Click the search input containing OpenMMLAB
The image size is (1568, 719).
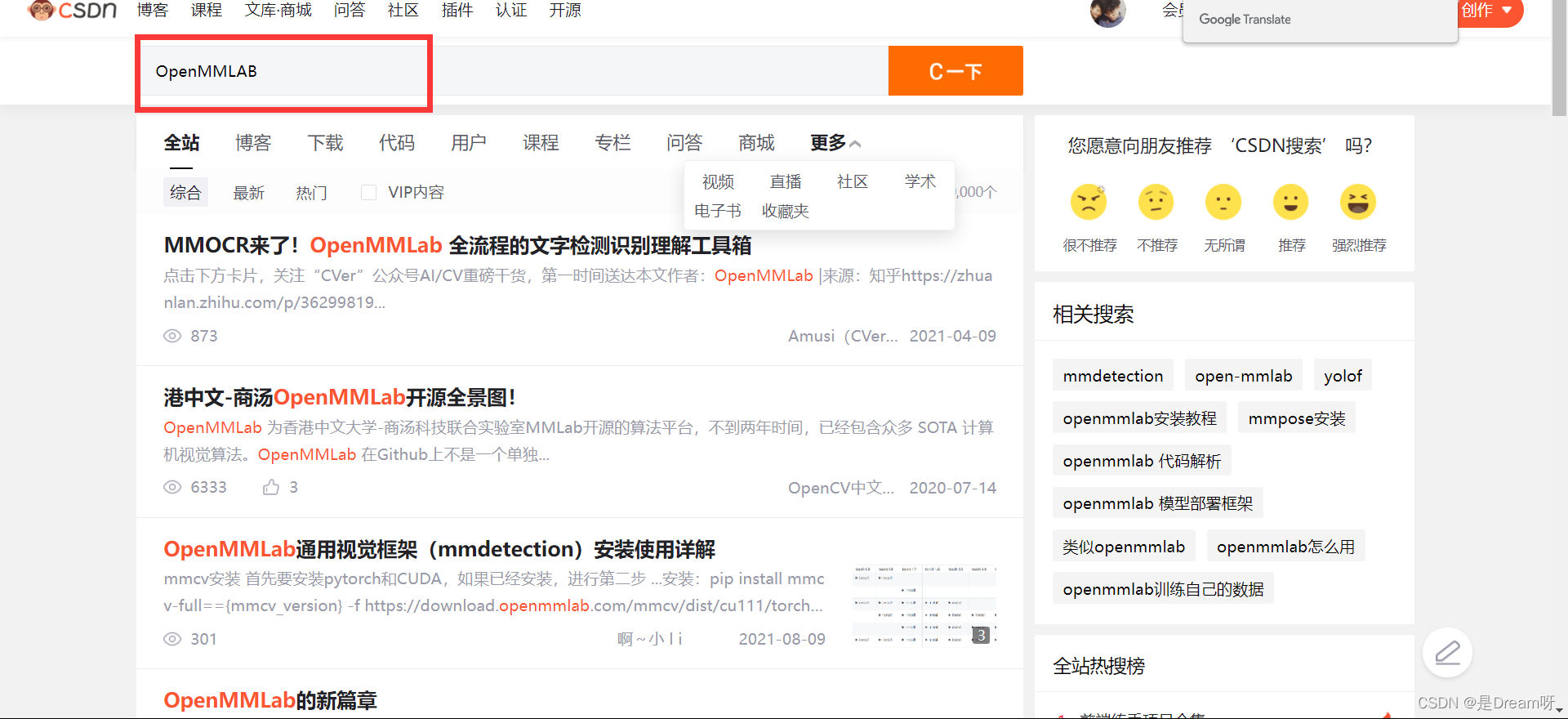pyautogui.click(x=514, y=71)
